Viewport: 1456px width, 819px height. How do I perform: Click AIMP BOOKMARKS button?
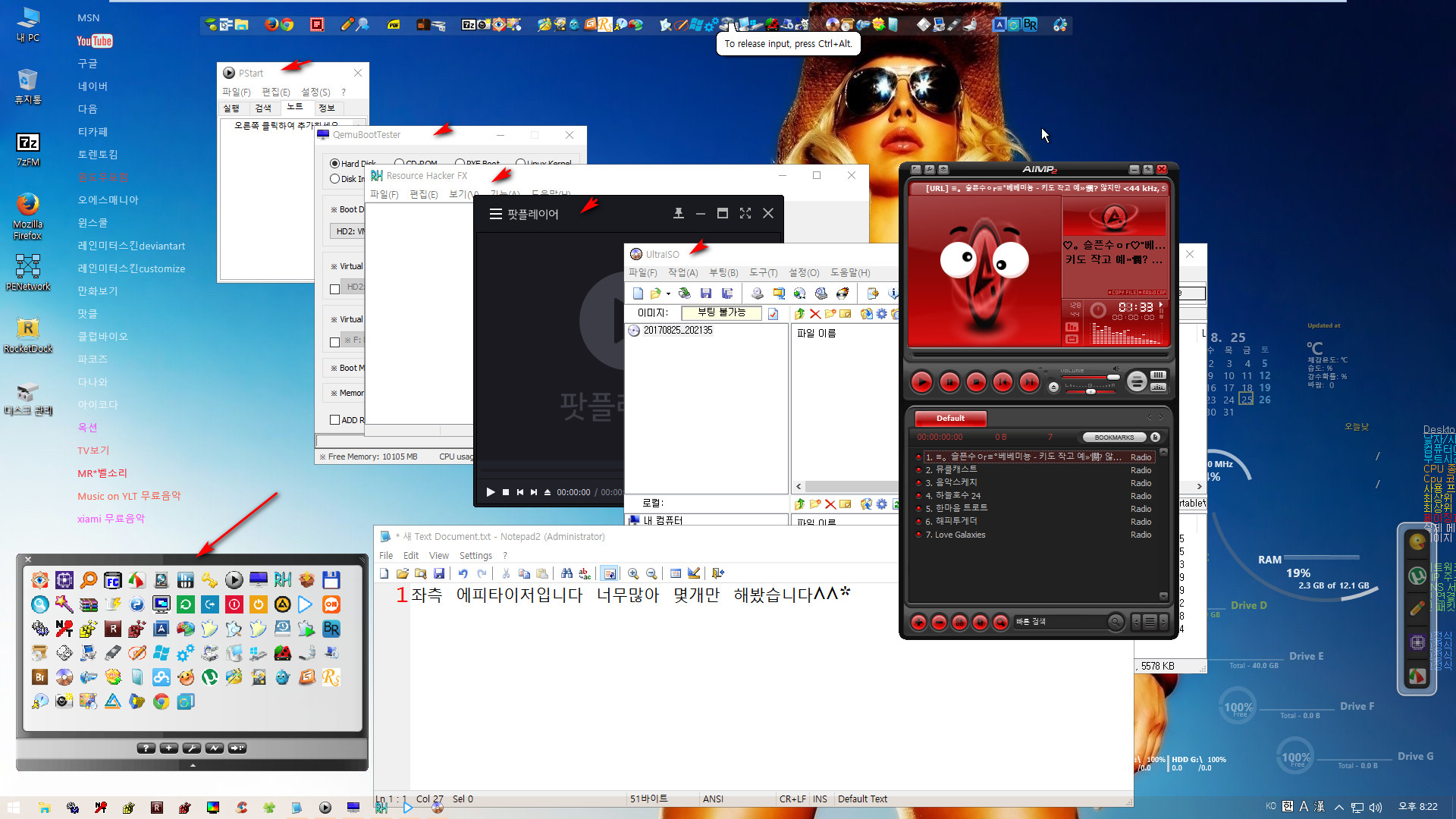[1114, 438]
